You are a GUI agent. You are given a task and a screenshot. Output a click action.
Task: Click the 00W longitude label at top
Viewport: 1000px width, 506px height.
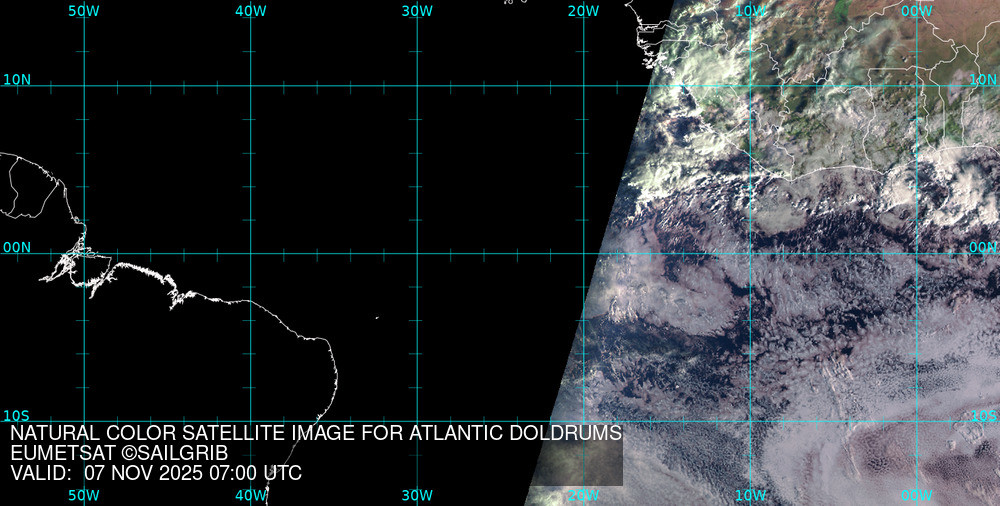(916, 11)
